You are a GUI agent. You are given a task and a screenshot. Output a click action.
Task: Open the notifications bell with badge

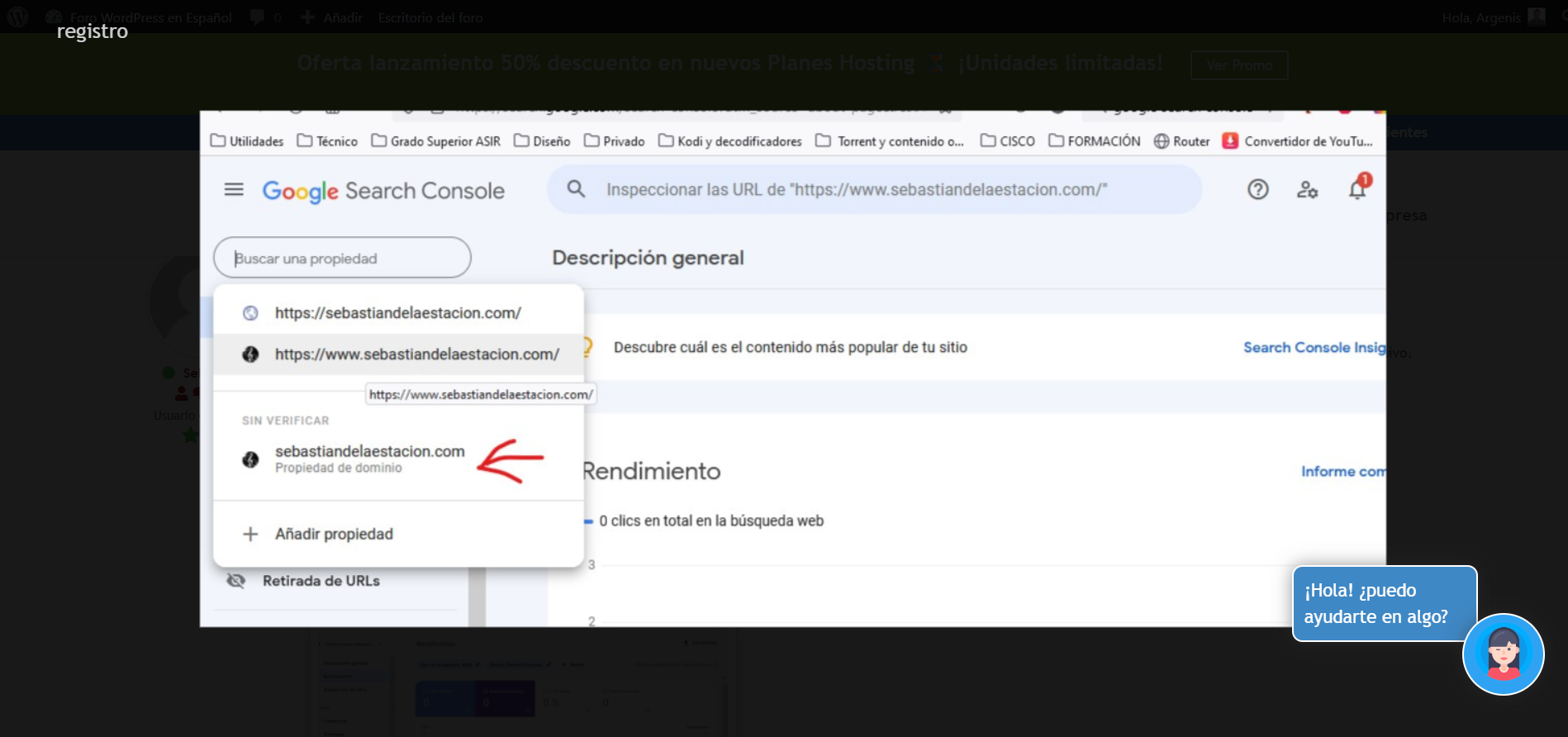pos(1358,188)
